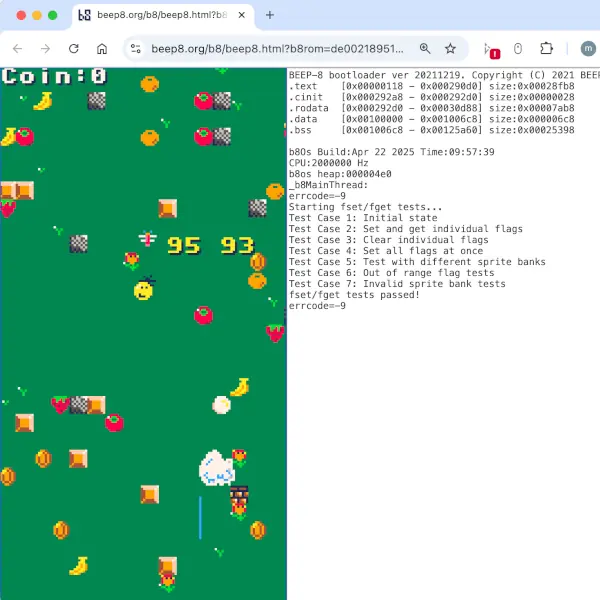This screenshot has height=600, width=600.
Task: Click the white egg sprite
Action: 222,404
